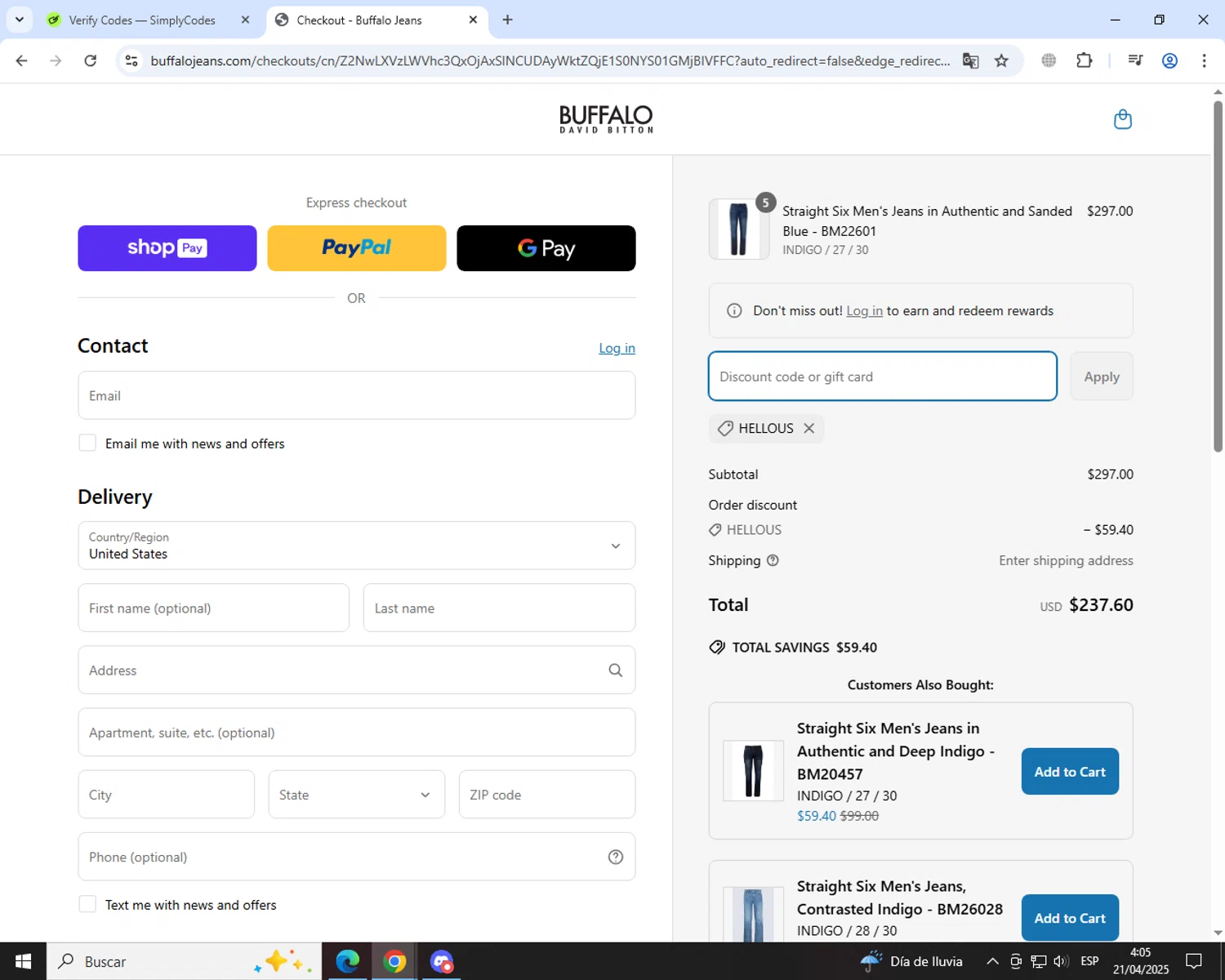This screenshot has width=1225, height=980.
Task: Pay with Shop Pay express checkout
Action: click(x=167, y=248)
